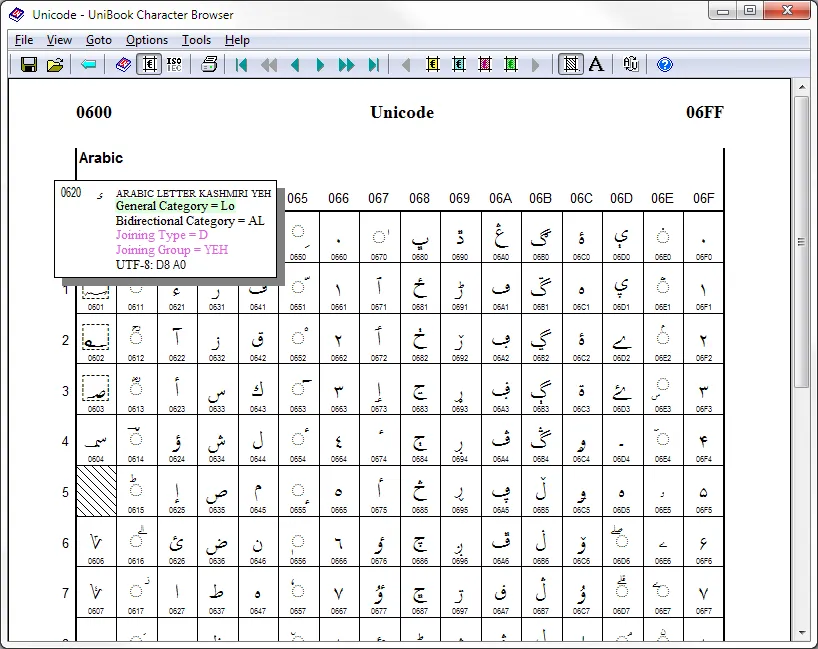Select character cell 06D2
The width and height of the screenshot is (818, 649).
point(622,339)
